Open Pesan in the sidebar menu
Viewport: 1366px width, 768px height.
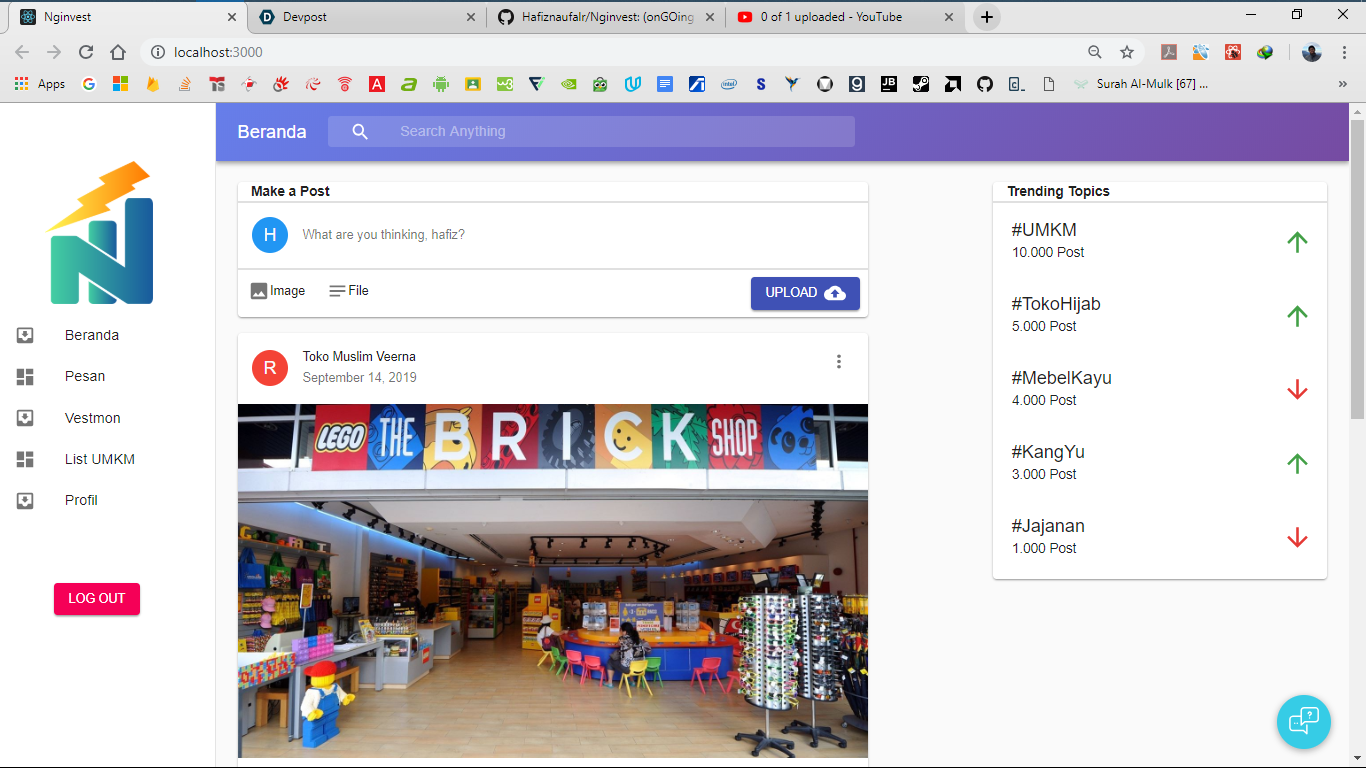click(85, 376)
